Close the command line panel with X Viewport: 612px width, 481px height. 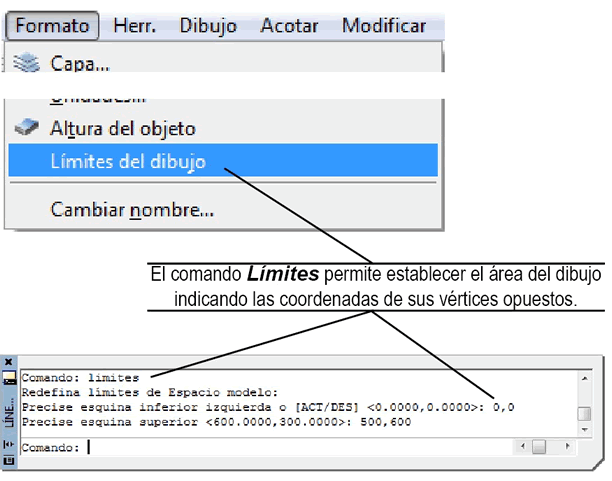coord(8,361)
